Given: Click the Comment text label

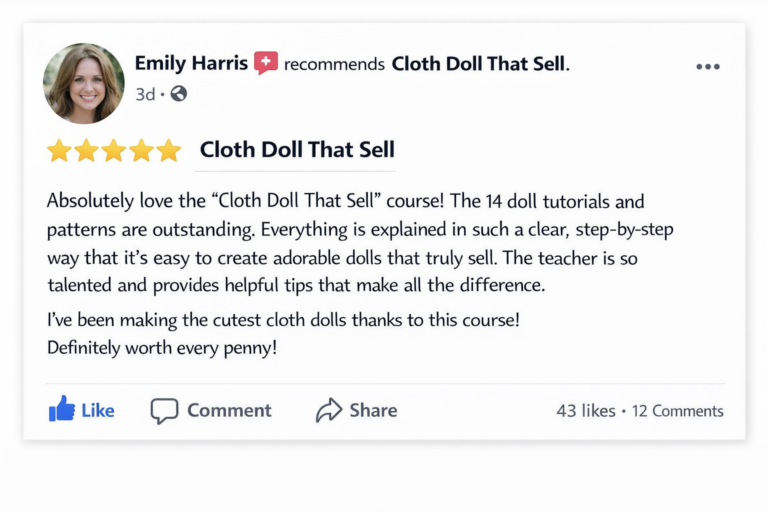Looking at the screenshot, I should pos(229,411).
